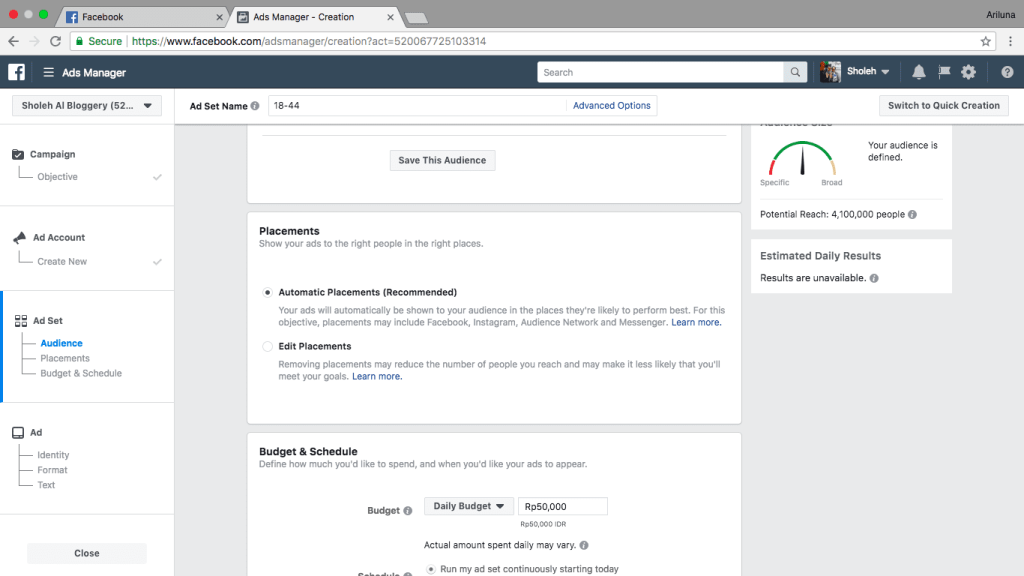Screen dimensions: 1024x576
Task: Go to Create New under Ad Account
Action: (x=62, y=262)
